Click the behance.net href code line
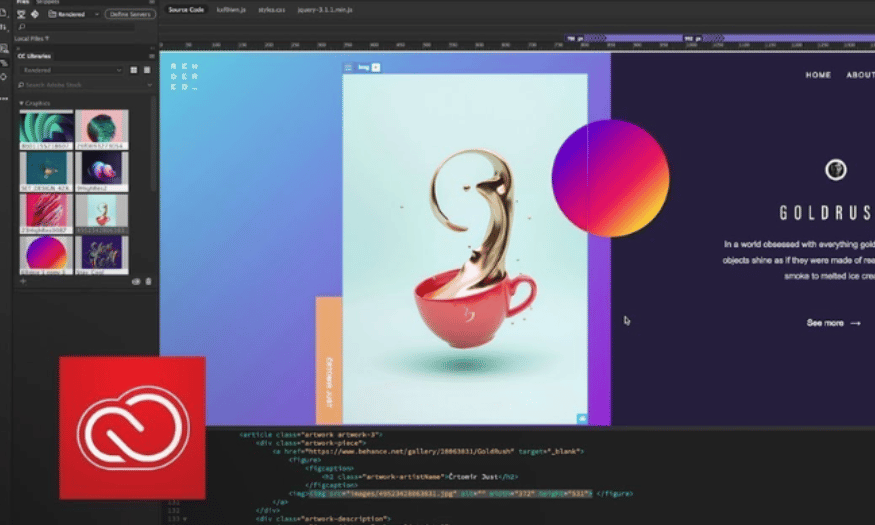875x525 pixels. click(428, 451)
